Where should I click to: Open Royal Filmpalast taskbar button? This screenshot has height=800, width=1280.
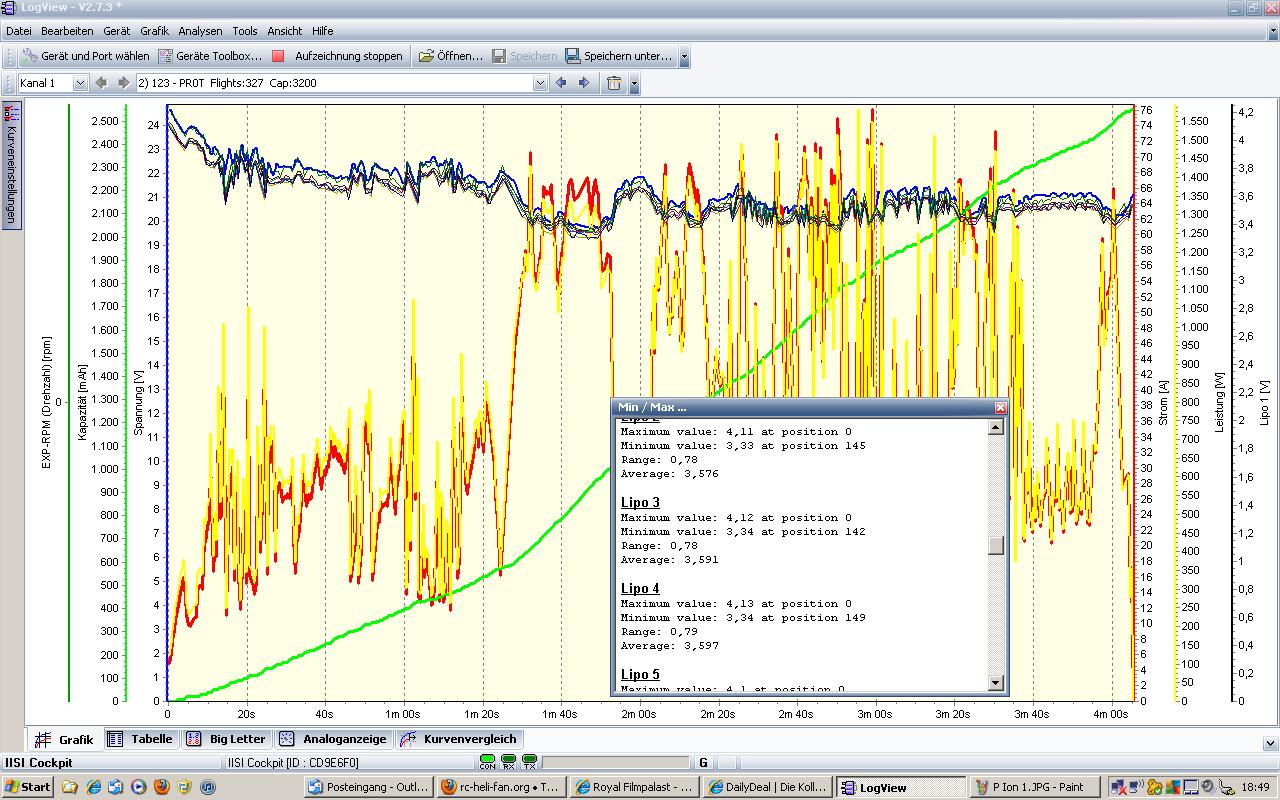(634, 787)
